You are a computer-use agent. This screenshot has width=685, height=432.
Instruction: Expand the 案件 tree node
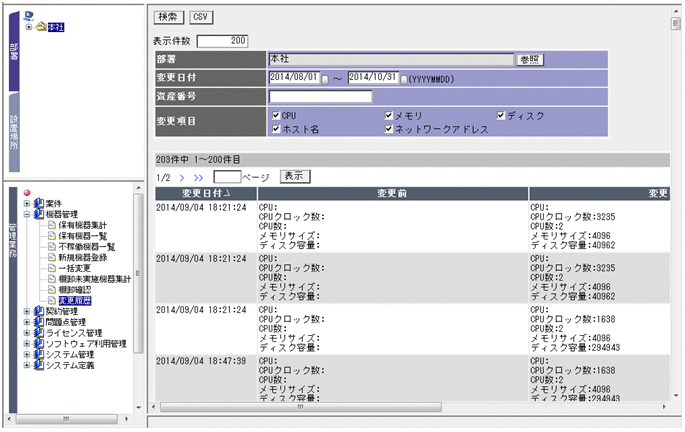point(27,204)
